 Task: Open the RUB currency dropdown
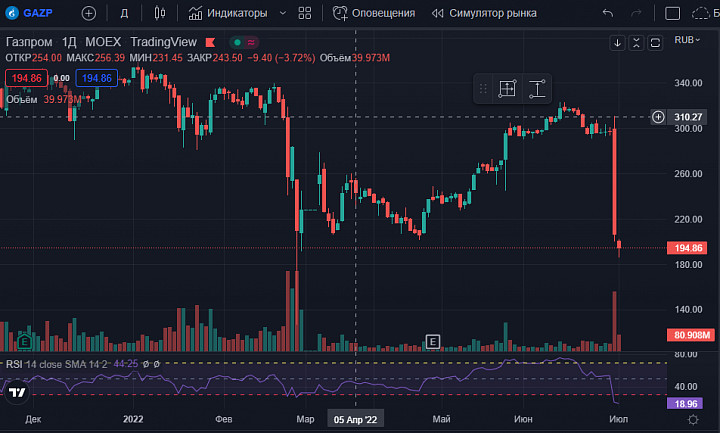(687, 40)
